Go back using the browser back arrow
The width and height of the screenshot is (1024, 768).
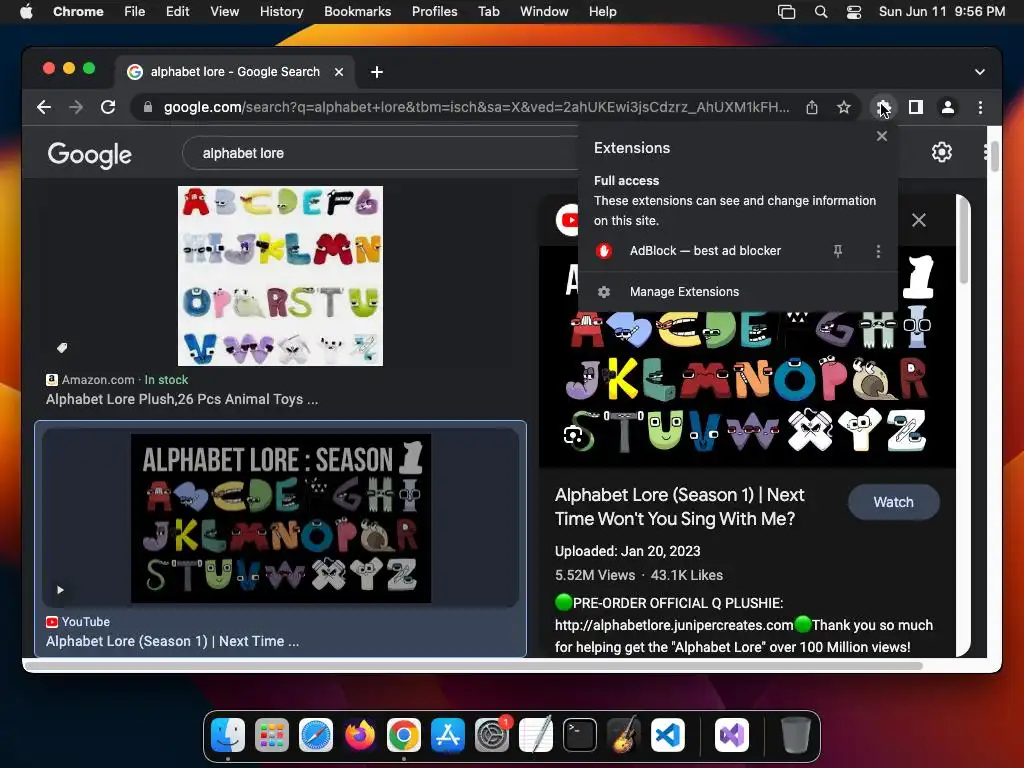(x=44, y=107)
